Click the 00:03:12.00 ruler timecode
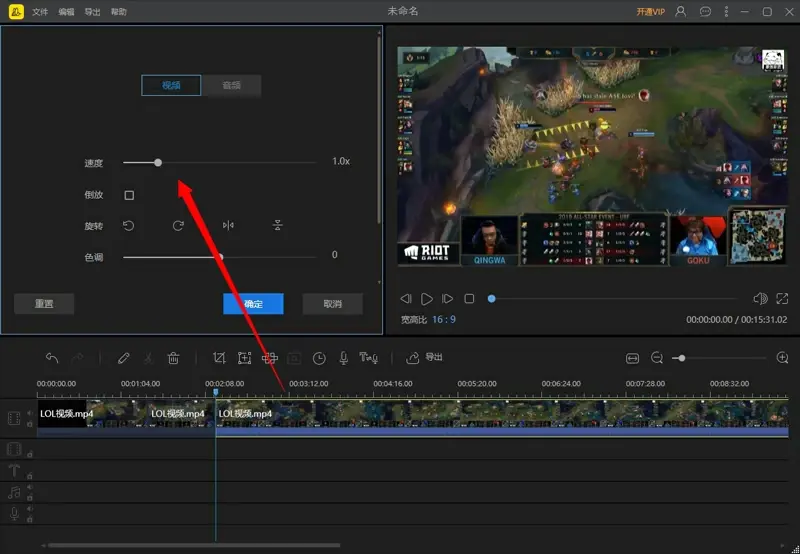This screenshot has height=554, width=800. pyautogui.click(x=309, y=384)
